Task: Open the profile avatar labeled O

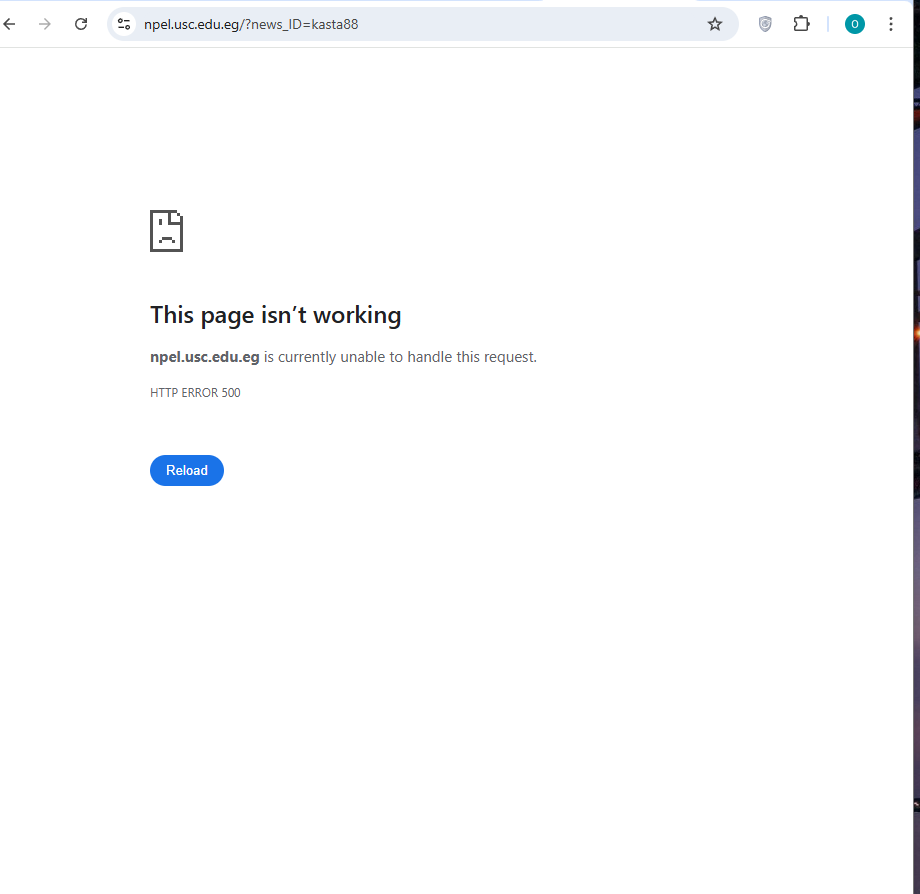Action: point(855,24)
